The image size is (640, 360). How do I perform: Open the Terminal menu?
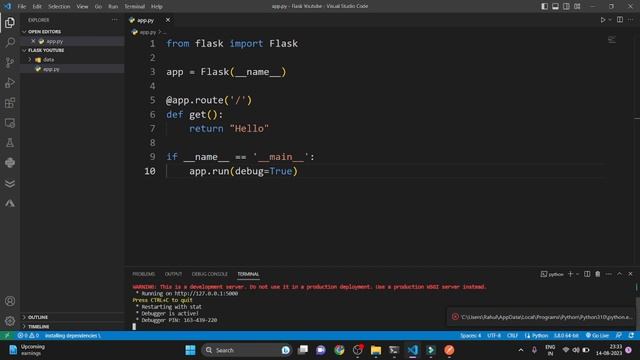134,6
